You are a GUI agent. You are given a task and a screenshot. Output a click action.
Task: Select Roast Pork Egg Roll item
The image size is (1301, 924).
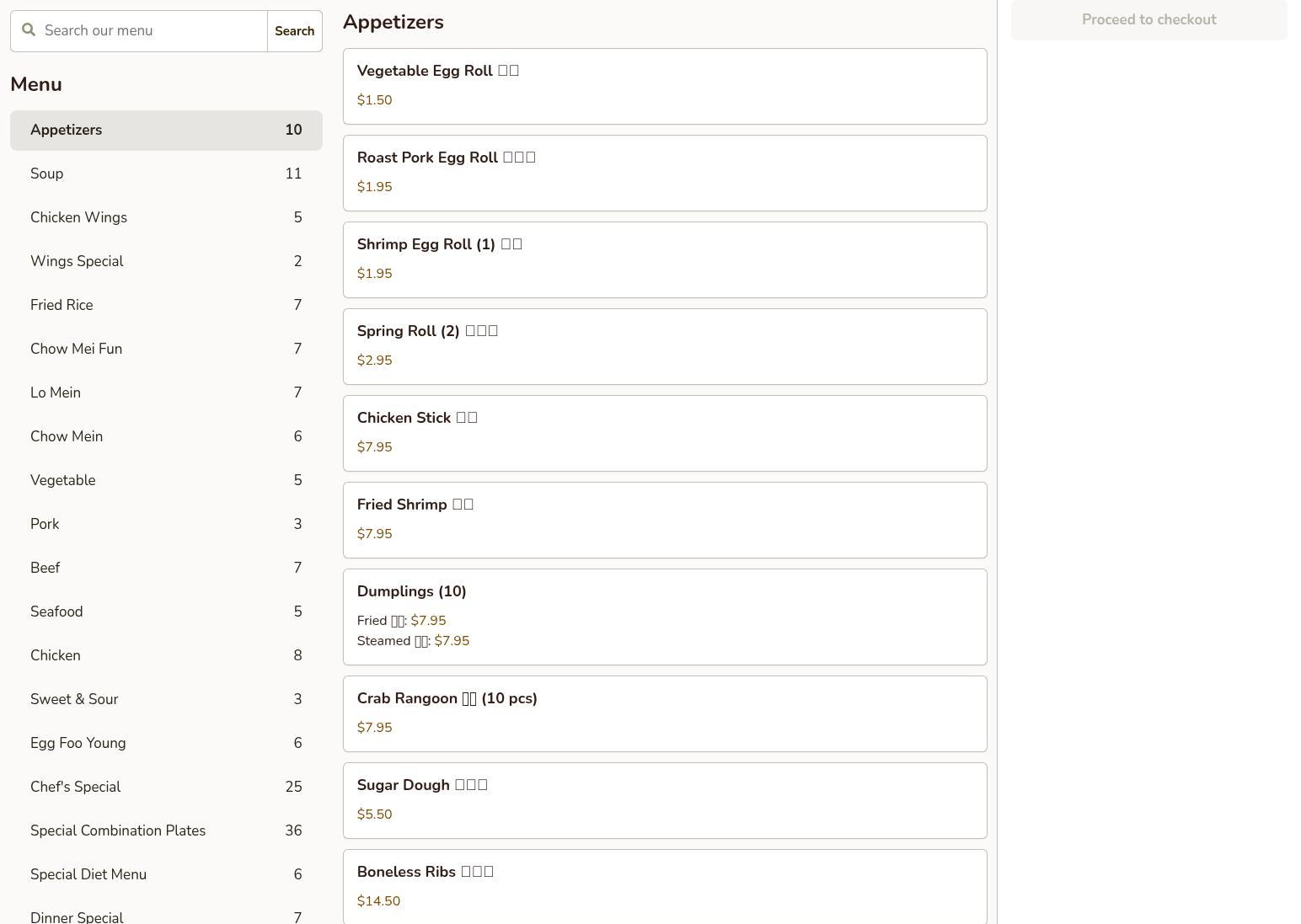pos(665,174)
